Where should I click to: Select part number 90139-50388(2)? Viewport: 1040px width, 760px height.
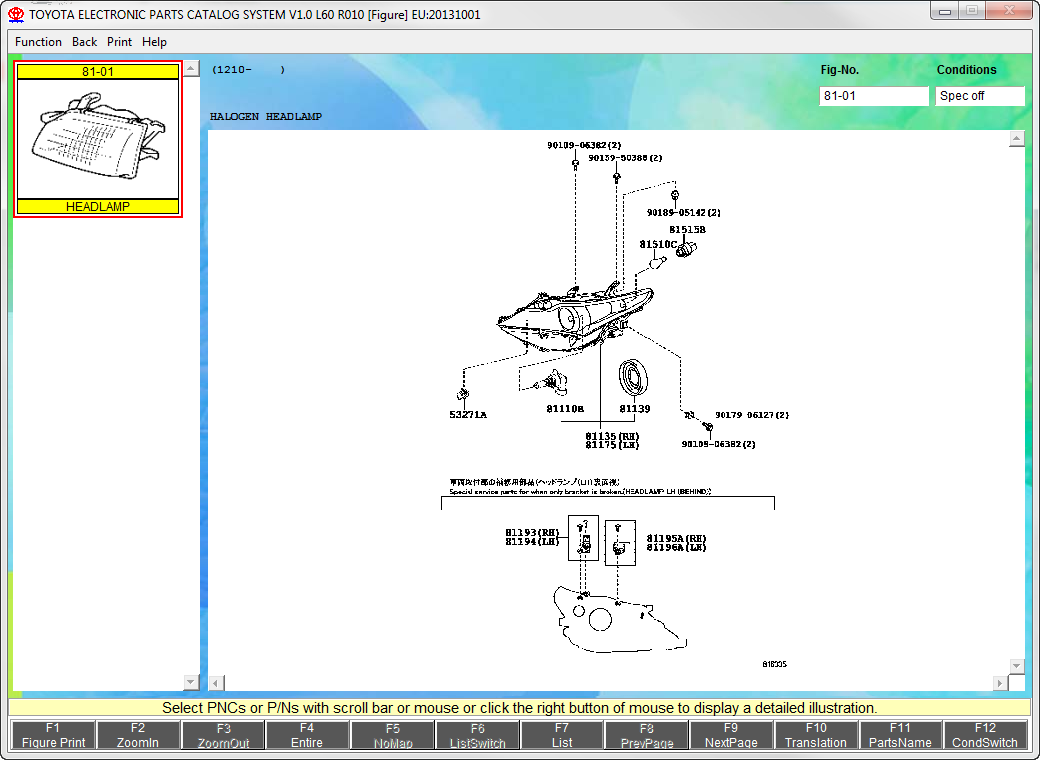[625, 158]
